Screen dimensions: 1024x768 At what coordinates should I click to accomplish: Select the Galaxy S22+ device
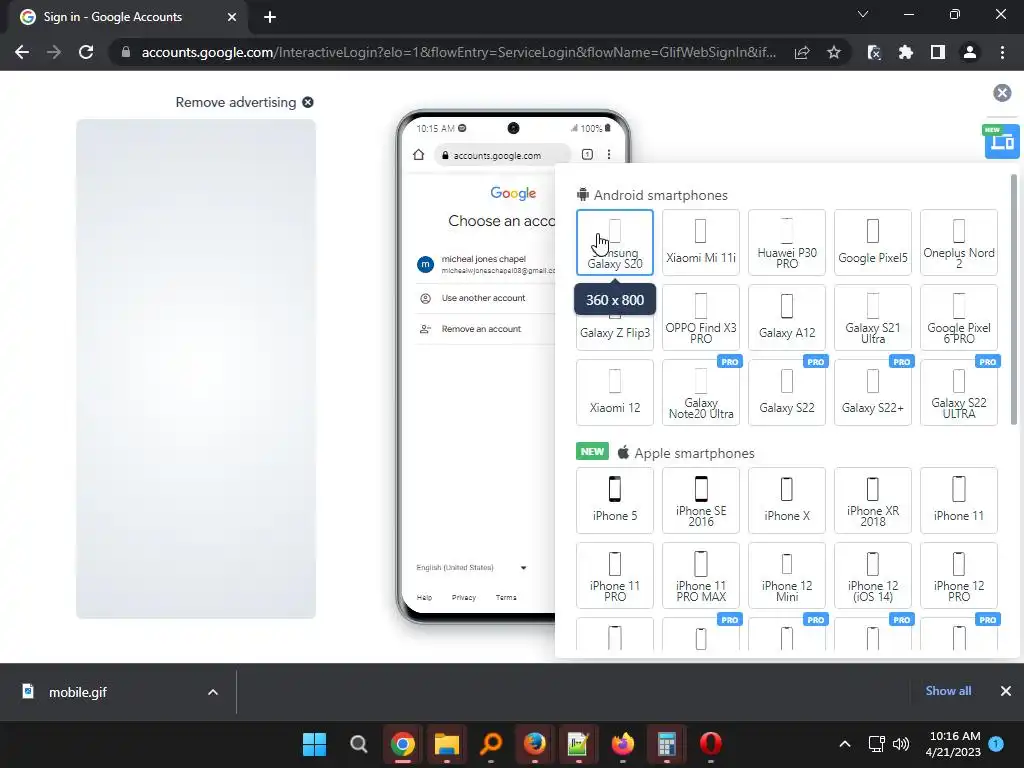[872, 392]
